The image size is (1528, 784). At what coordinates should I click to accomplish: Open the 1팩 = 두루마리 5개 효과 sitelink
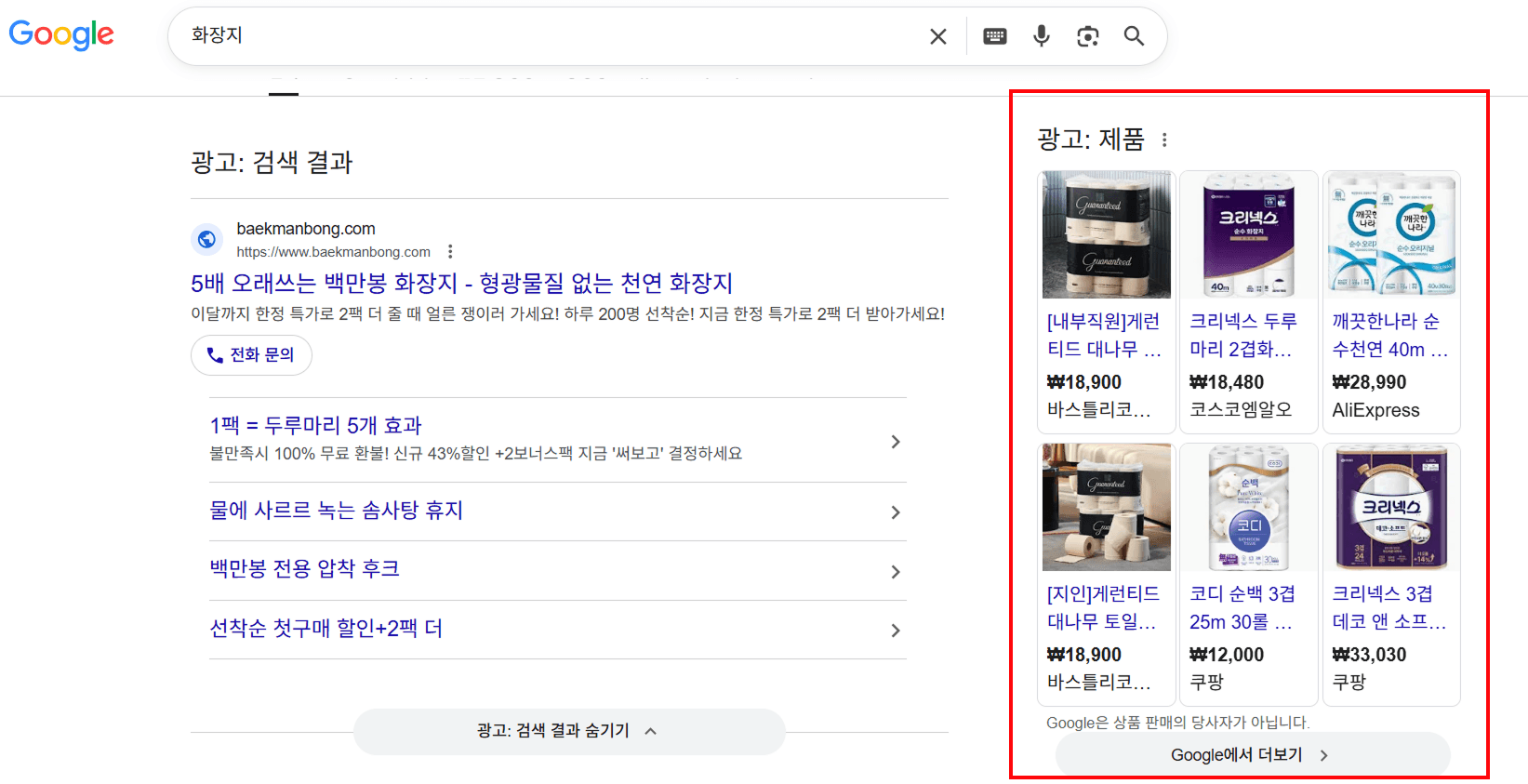pos(316,425)
